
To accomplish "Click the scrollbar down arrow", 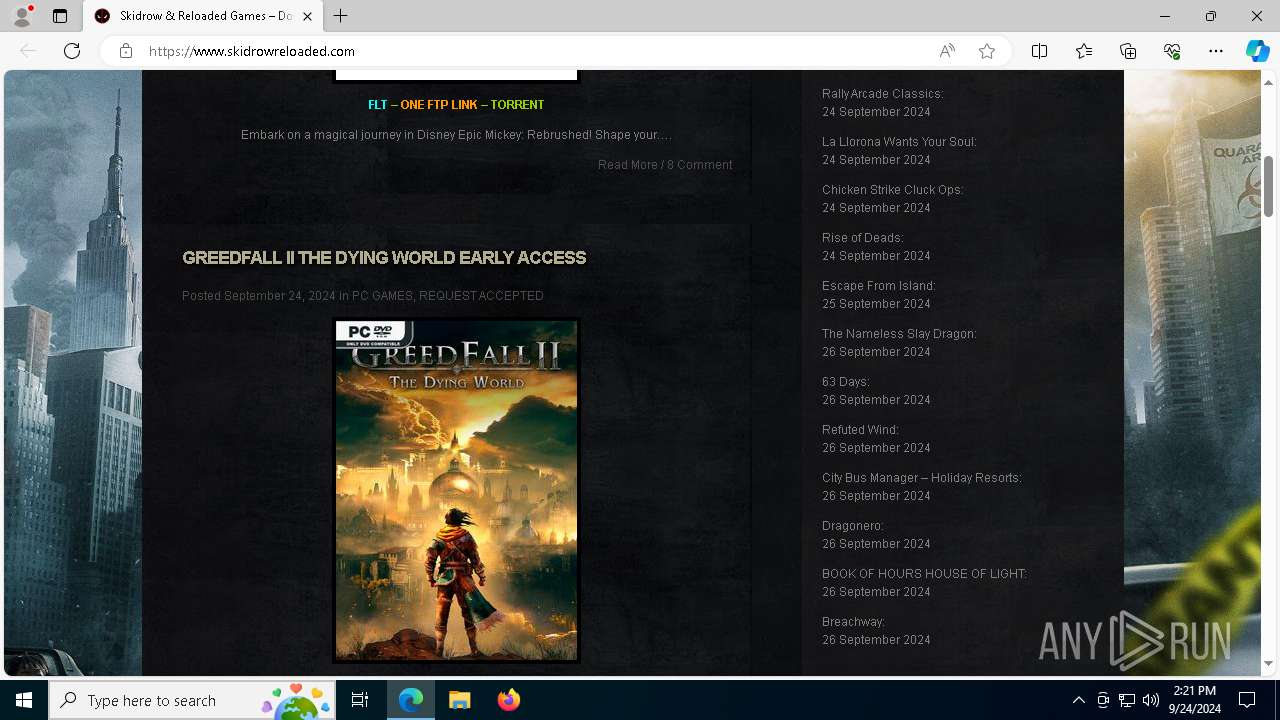I will [x=1268, y=663].
